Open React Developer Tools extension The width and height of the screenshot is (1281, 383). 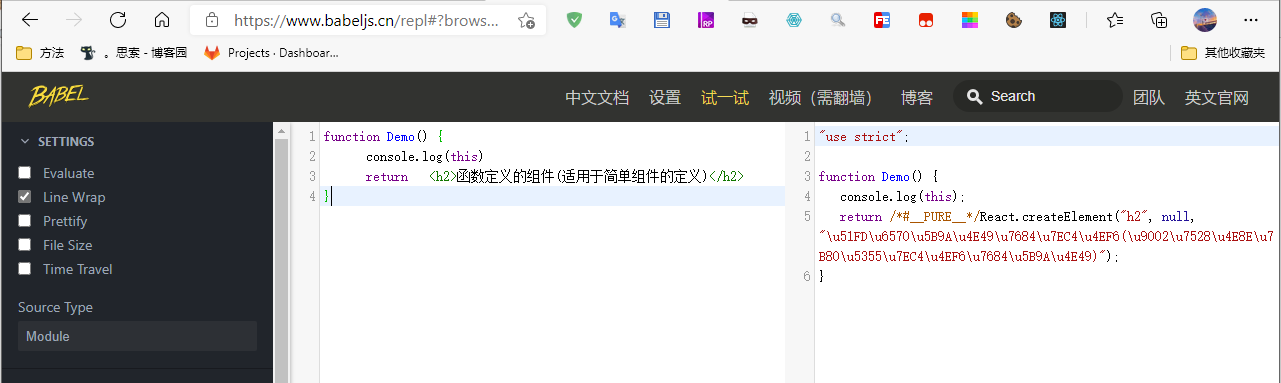1058,20
